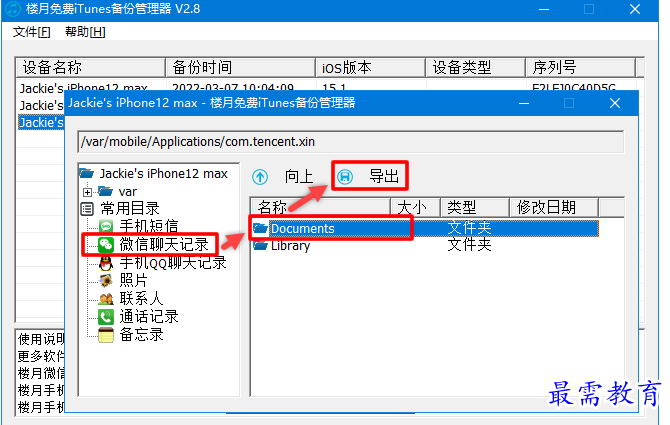The image size is (670, 425).
Task: Click the device folder icon at tree root
Action: [x=87, y=173]
